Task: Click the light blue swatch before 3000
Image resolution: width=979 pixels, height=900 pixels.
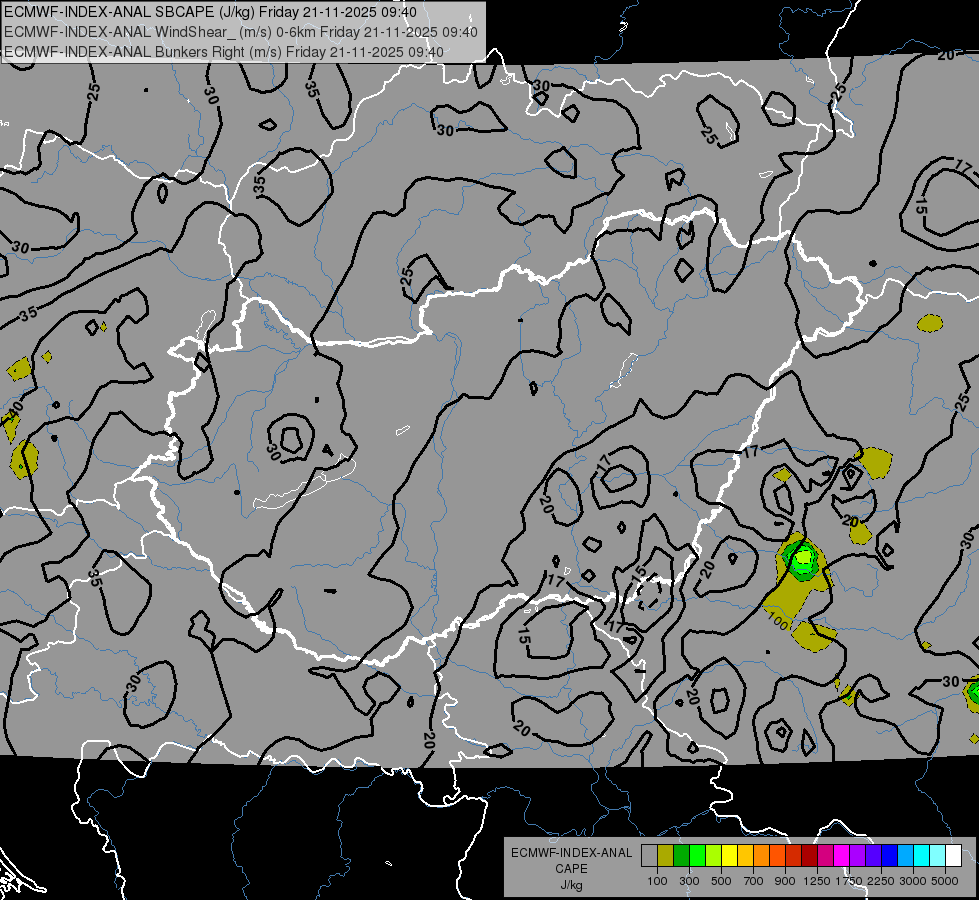Action: tap(906, 855)
